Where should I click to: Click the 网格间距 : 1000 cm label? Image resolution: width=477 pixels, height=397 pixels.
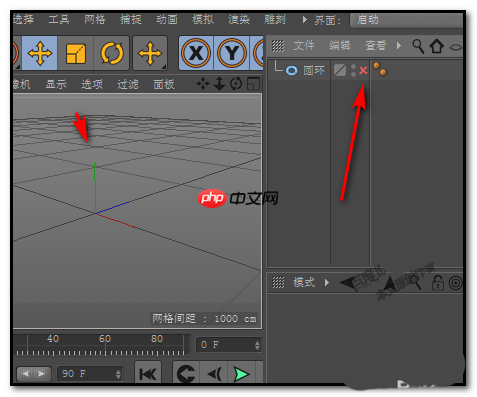click(x=204, y=319)
